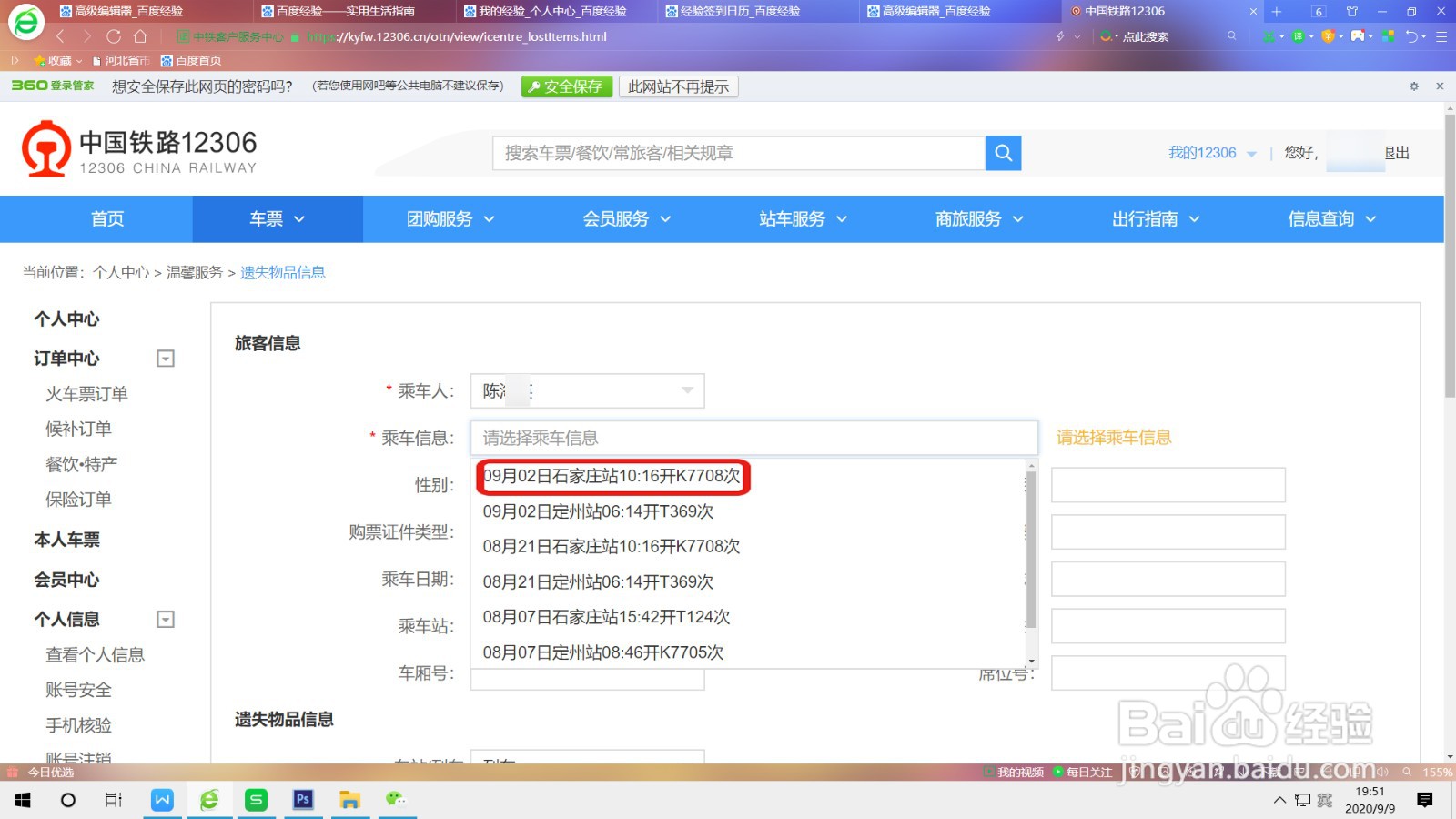Select 08月07日定州站08:46开K7705次 option
1456x819 pixels.
click(x=603, y=652)
